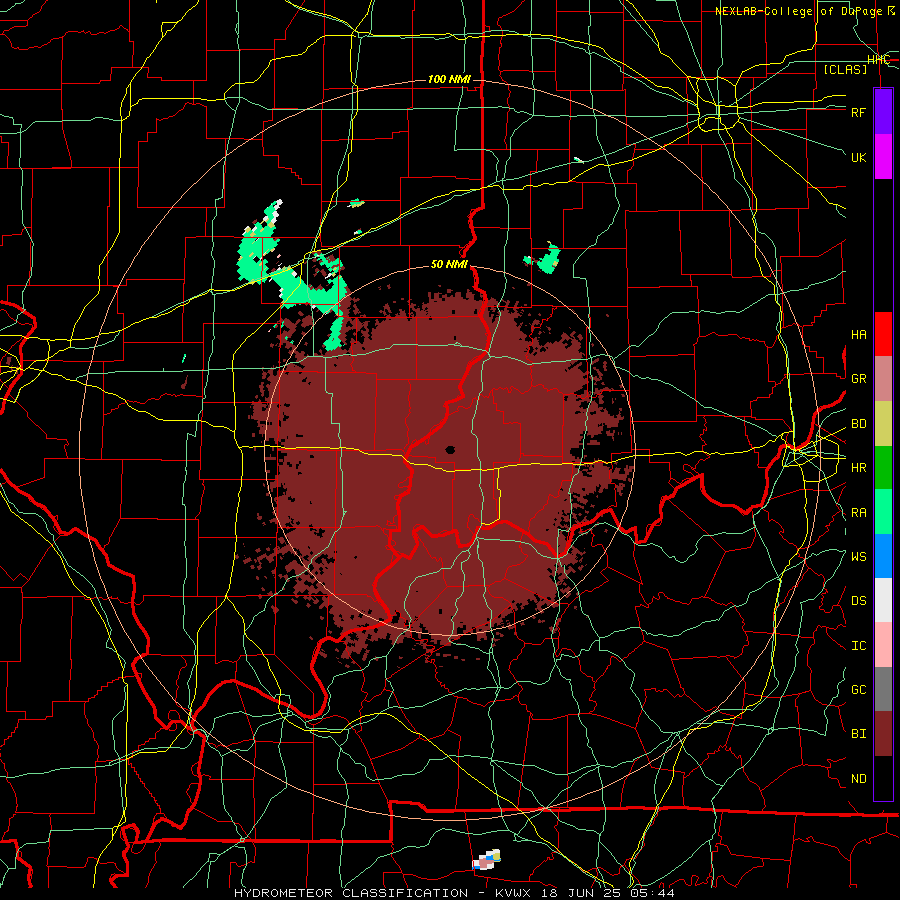Click the blue WS legend color swatch

pyautogui.click(x=883, y=556)
